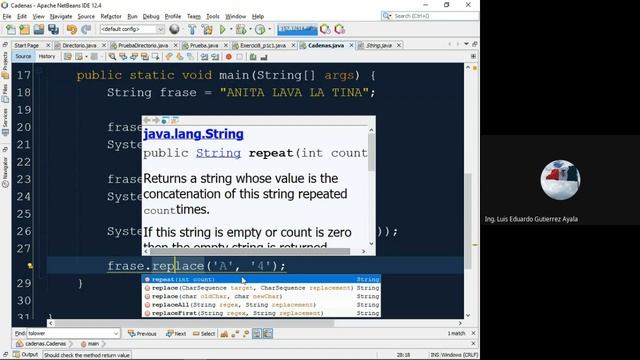The image size is (640, 360).
Task: Click the Clean and Build icon
Action: pyautogui.click(x=207, y=29)
